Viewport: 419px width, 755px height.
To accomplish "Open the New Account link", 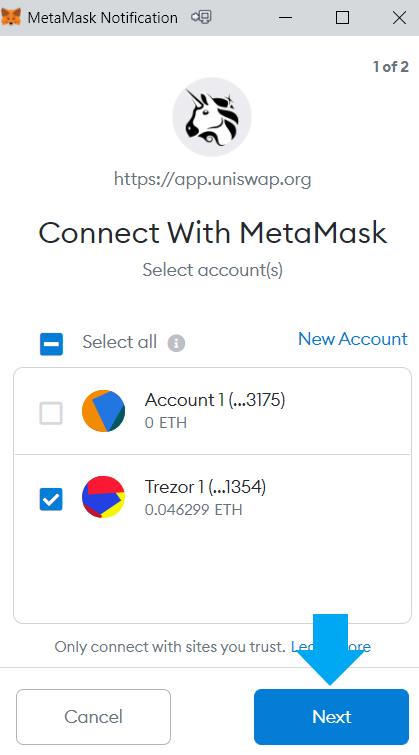I will tap(353, 339).
